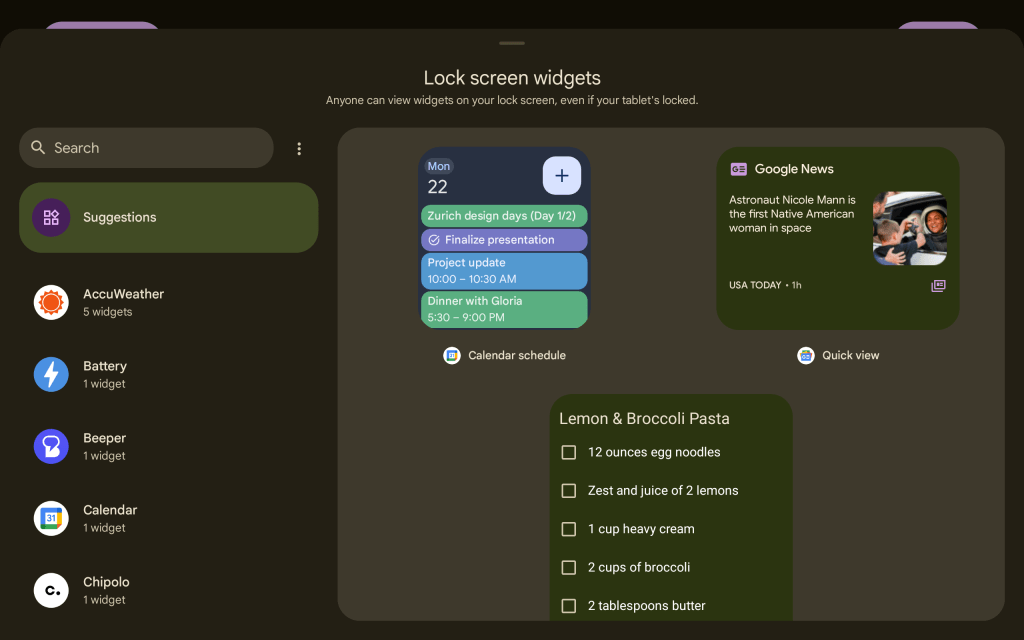Click the Google News newspaper icon
1024x640 pixels.
(938, 286)
